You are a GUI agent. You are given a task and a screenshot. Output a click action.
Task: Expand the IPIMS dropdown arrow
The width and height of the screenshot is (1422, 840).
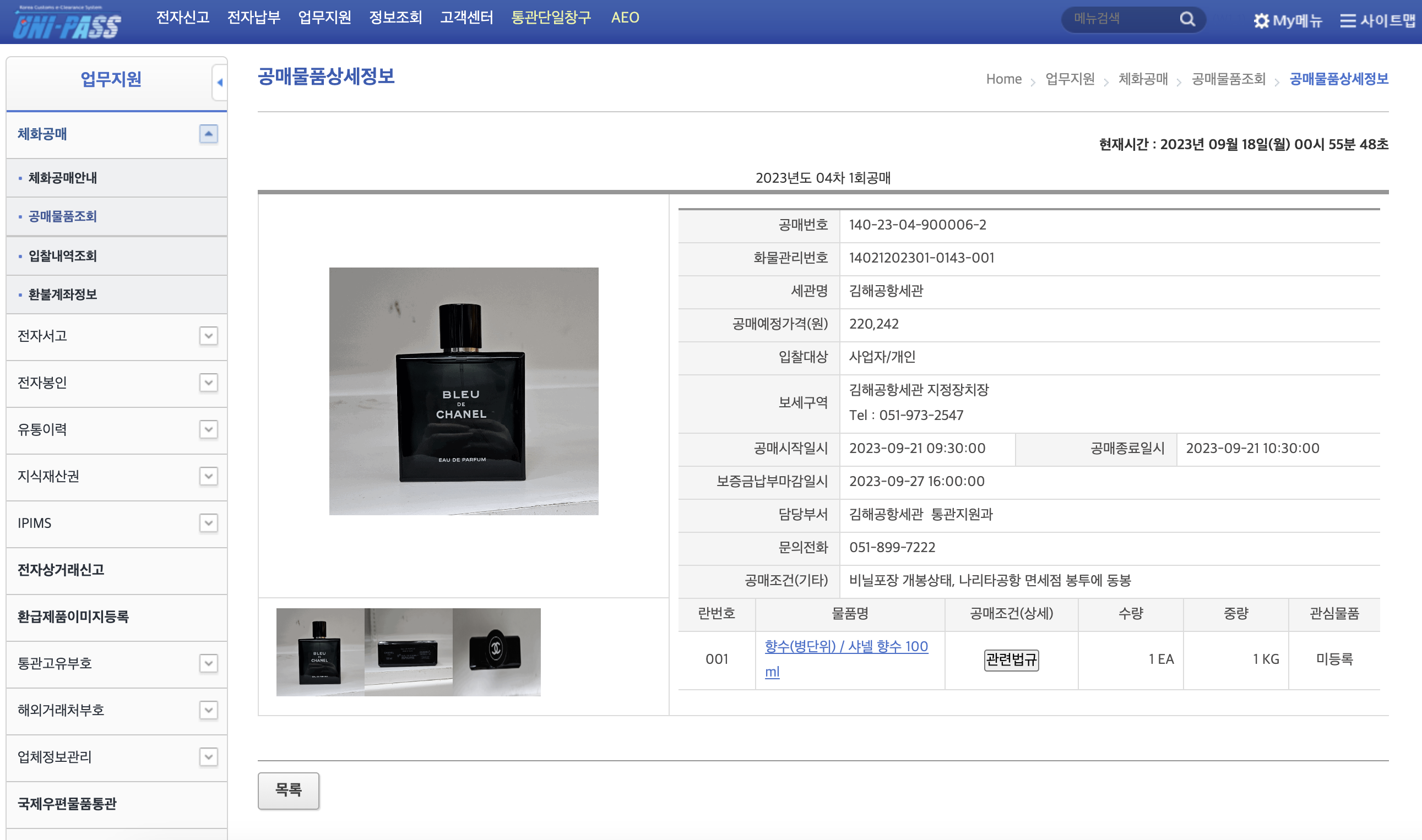pyautogui.click(x=208, y=523)
